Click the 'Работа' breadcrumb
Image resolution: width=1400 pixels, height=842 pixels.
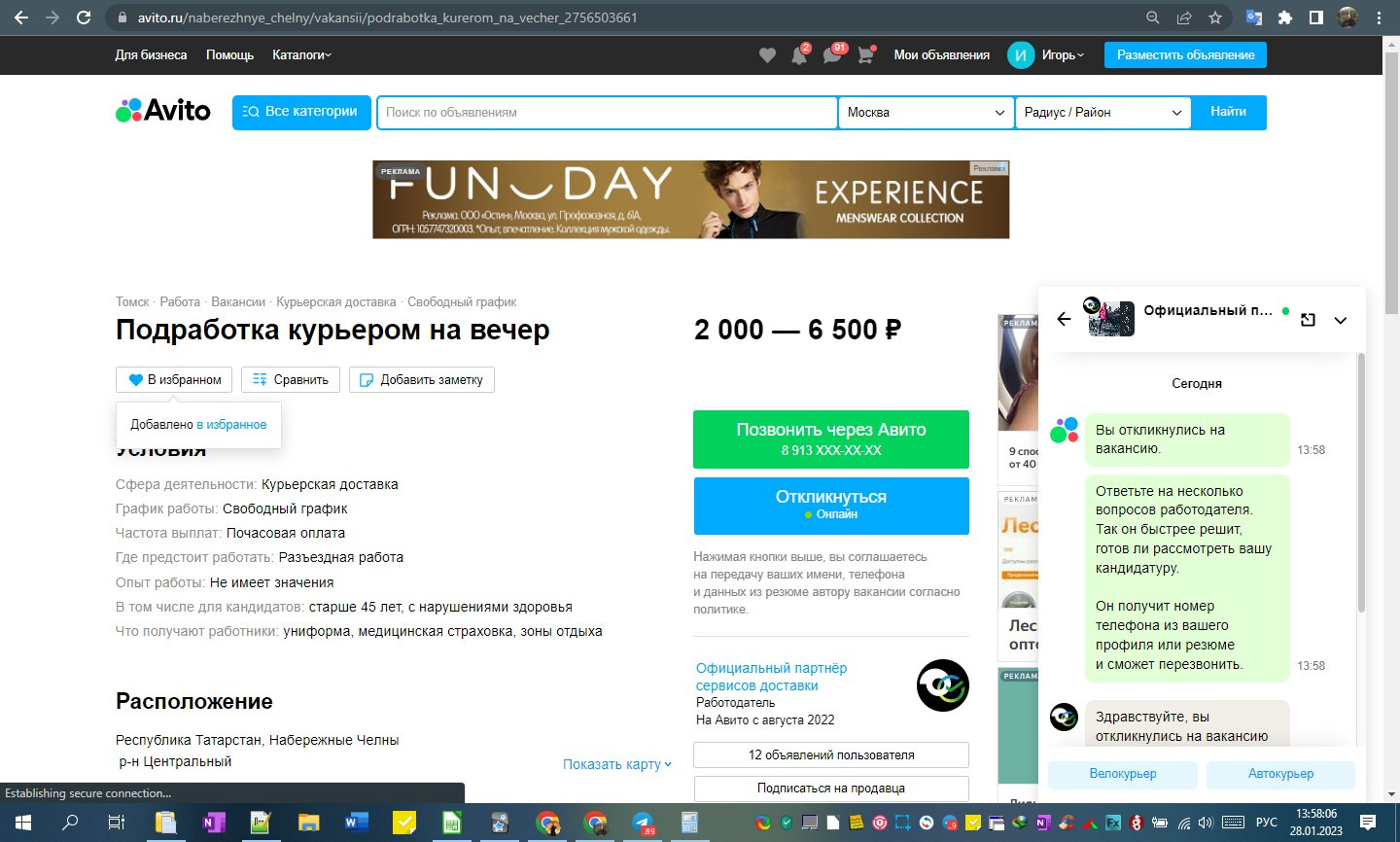(180, 302)
